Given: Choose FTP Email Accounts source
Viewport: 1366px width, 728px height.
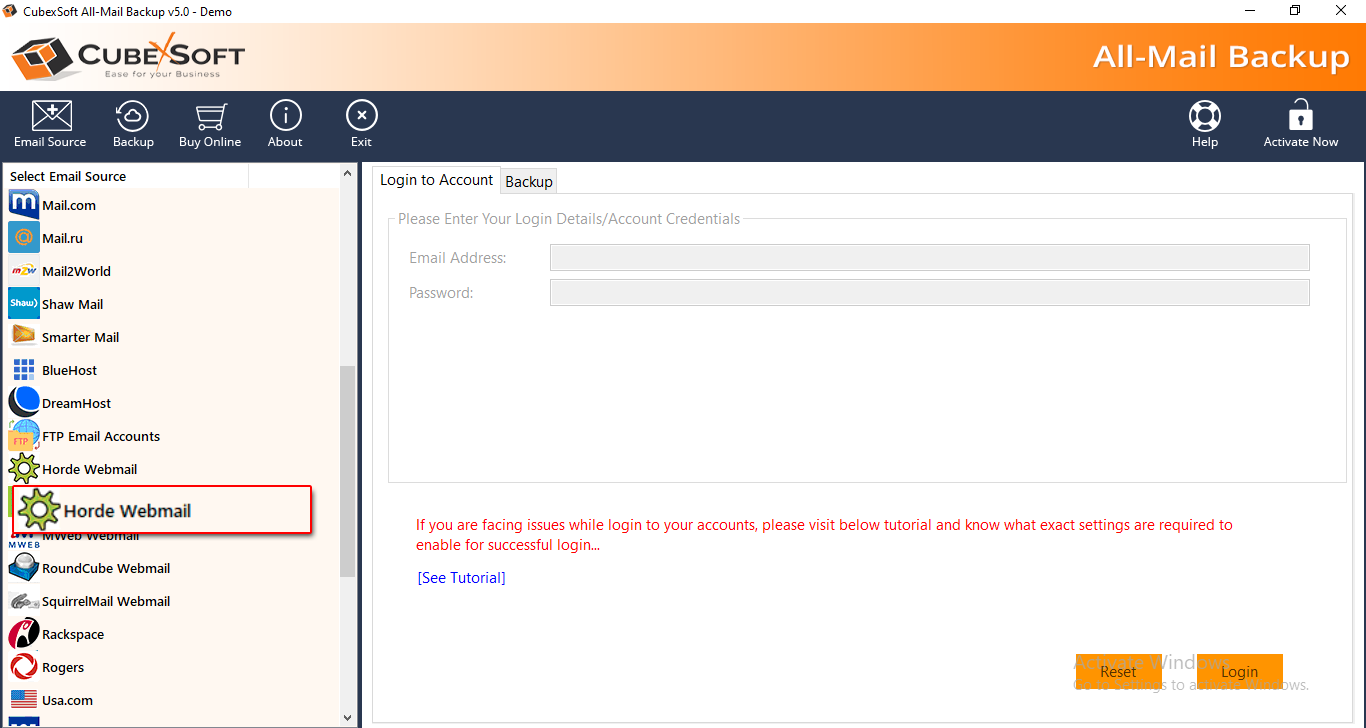Looking at the screenshot, I should pos(100,436).
